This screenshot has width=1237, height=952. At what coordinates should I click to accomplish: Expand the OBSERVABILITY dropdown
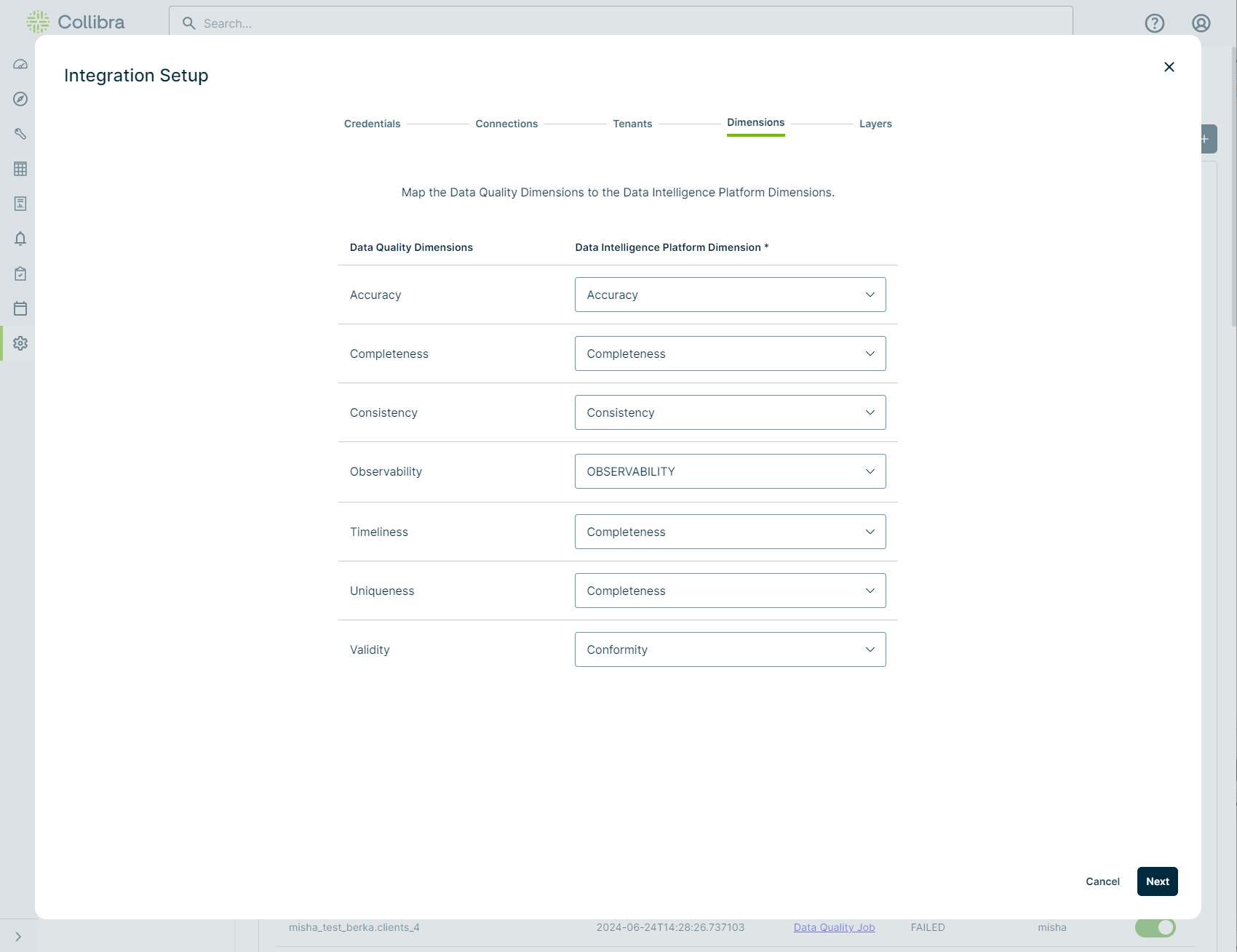730,471
